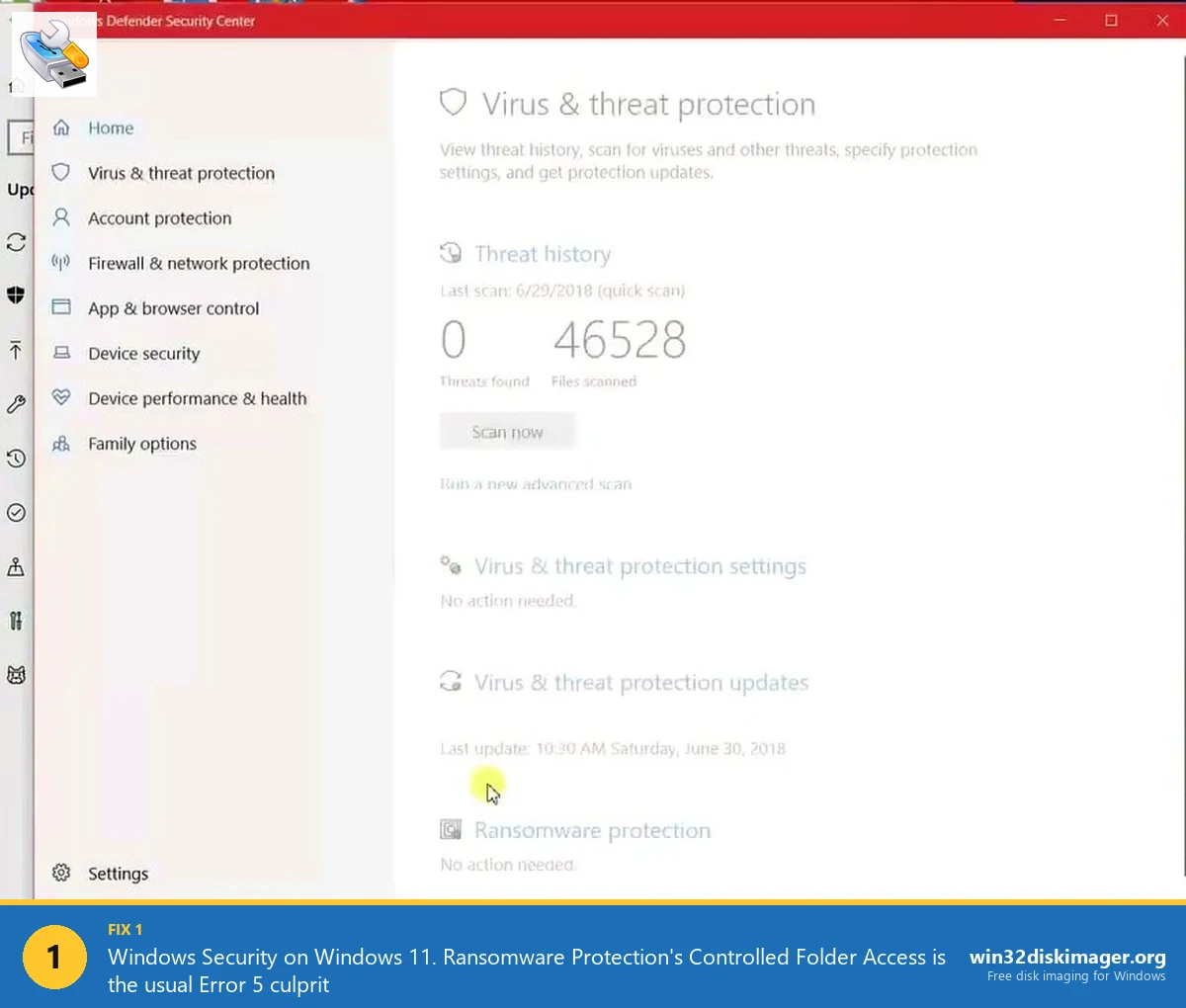1186x1008 pixels.
Task: Open Account protection via its person icon
Action: click(x=60, y=217)
